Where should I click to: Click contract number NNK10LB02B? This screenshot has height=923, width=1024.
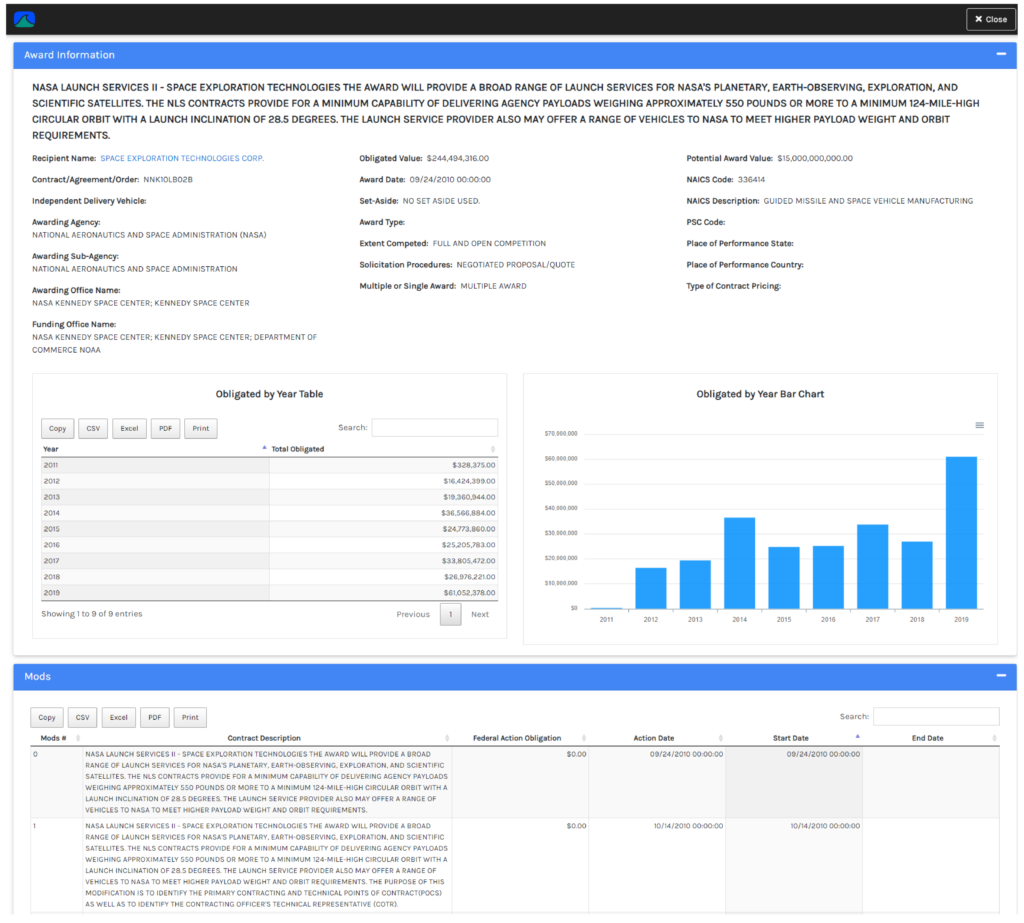[168, 180]
